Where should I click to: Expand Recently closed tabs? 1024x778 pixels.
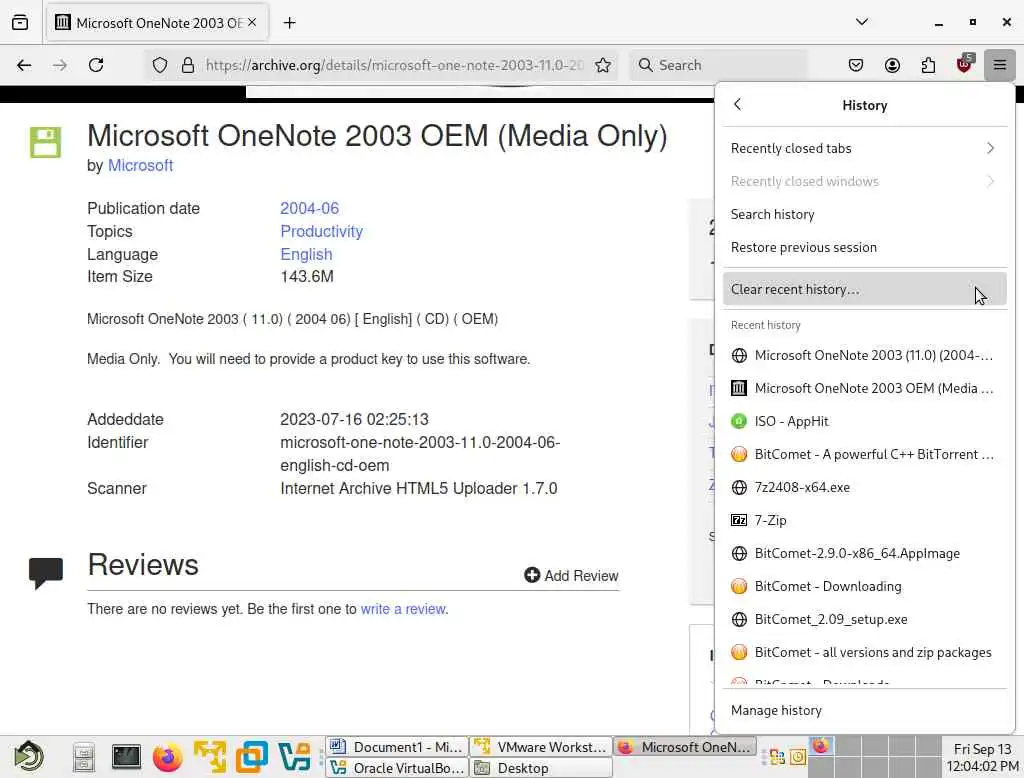click(x=865, y=148)
